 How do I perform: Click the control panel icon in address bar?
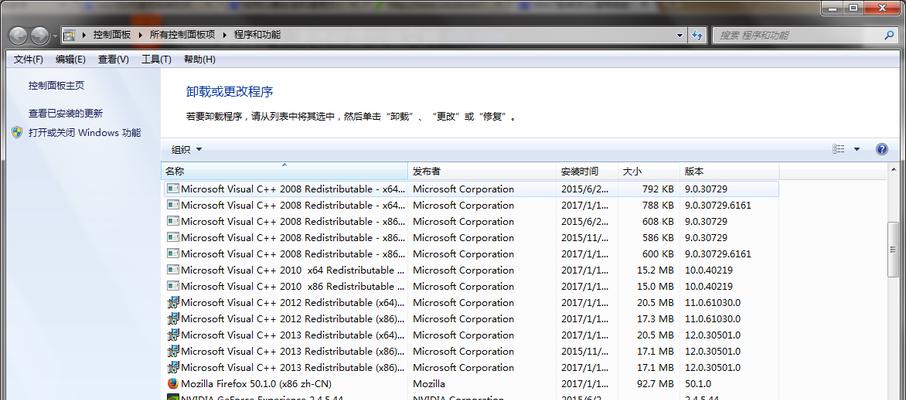tap(69, 35)
